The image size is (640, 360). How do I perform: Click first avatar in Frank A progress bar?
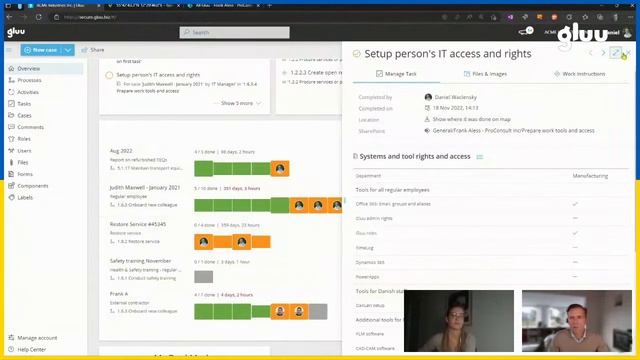point(280,311)
